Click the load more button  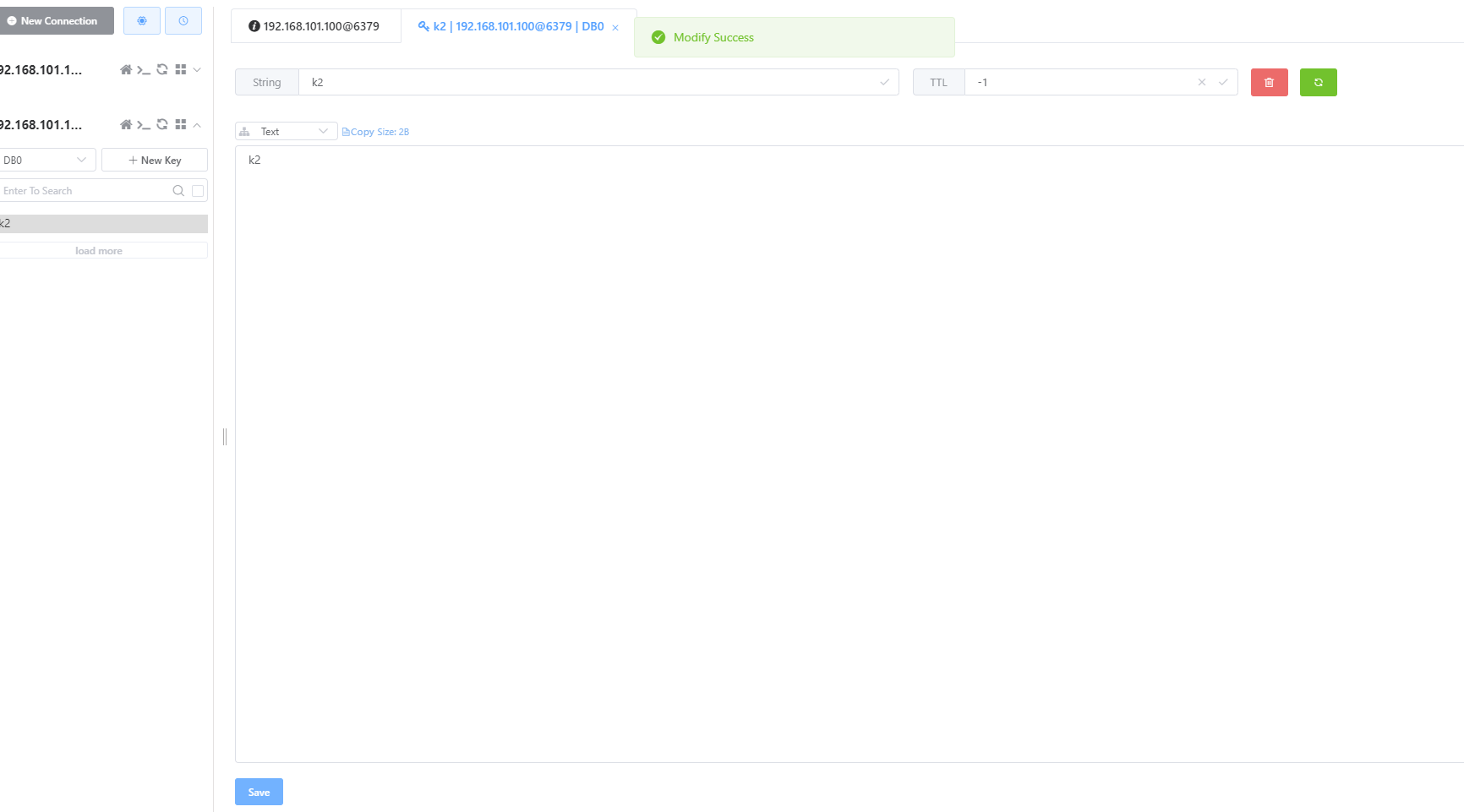(x=103, y=251)
